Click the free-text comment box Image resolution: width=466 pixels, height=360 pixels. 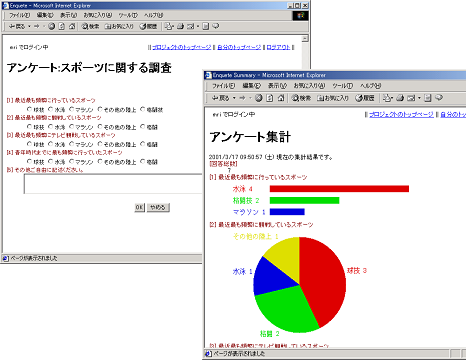tap(113, 184)
